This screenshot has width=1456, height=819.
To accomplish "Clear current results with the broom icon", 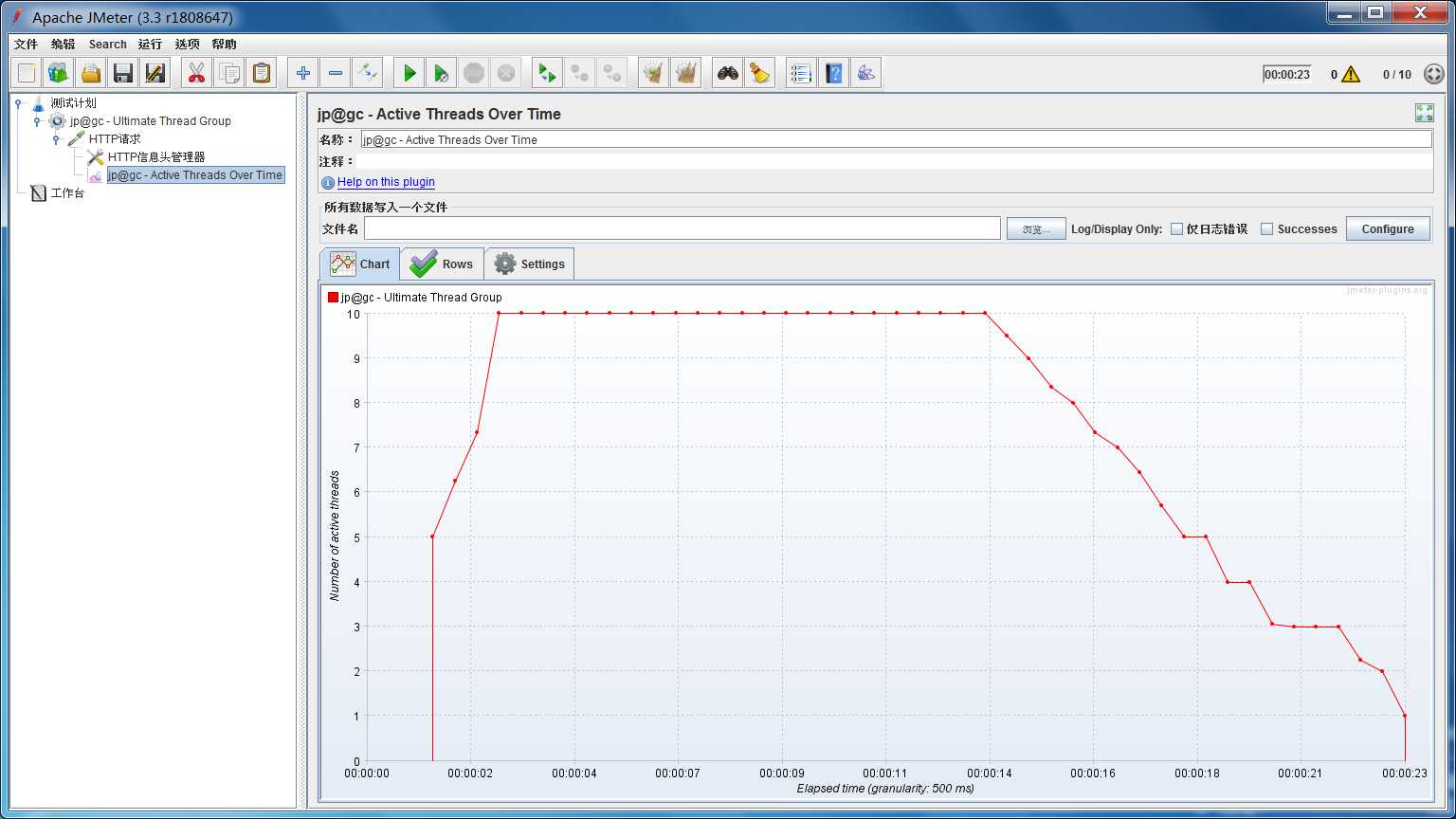I will click(653, 73).
